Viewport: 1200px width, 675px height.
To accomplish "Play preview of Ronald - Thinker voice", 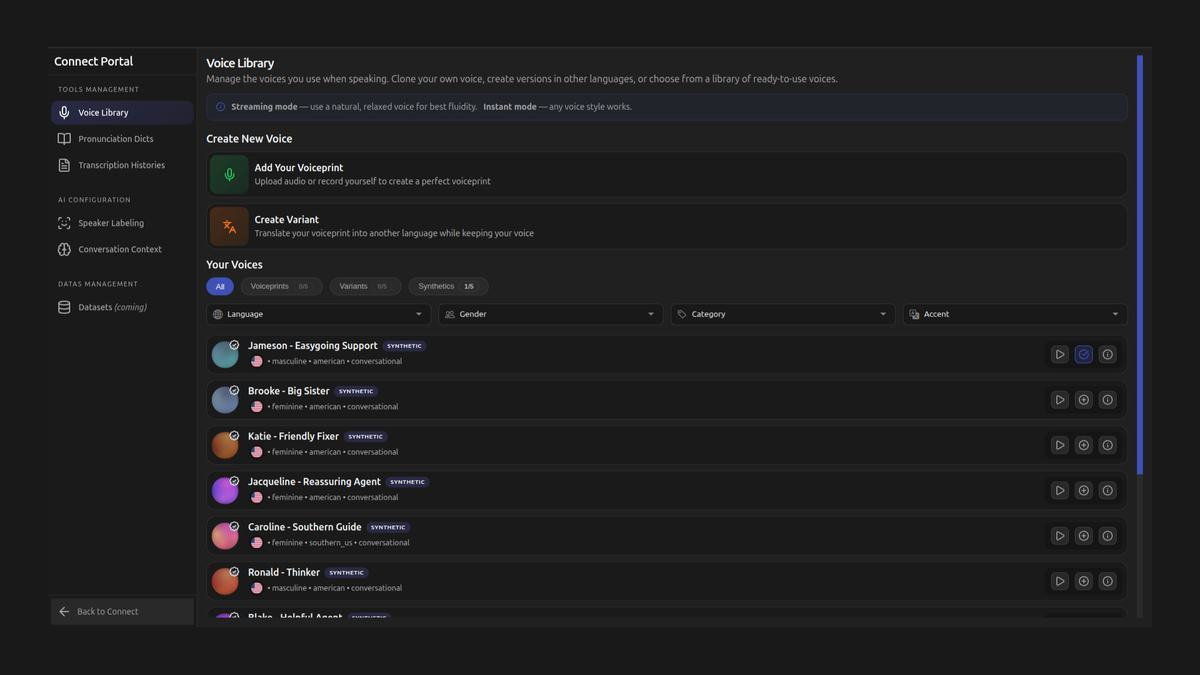I will coord(1060,581).
